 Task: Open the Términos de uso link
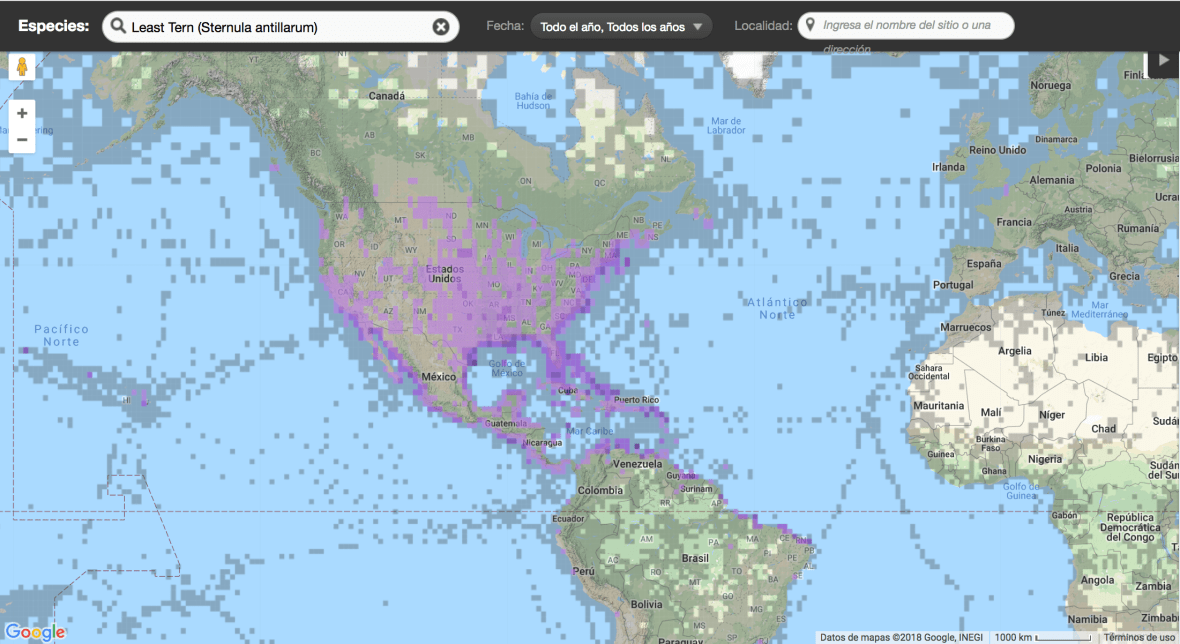pos(1139,637)
